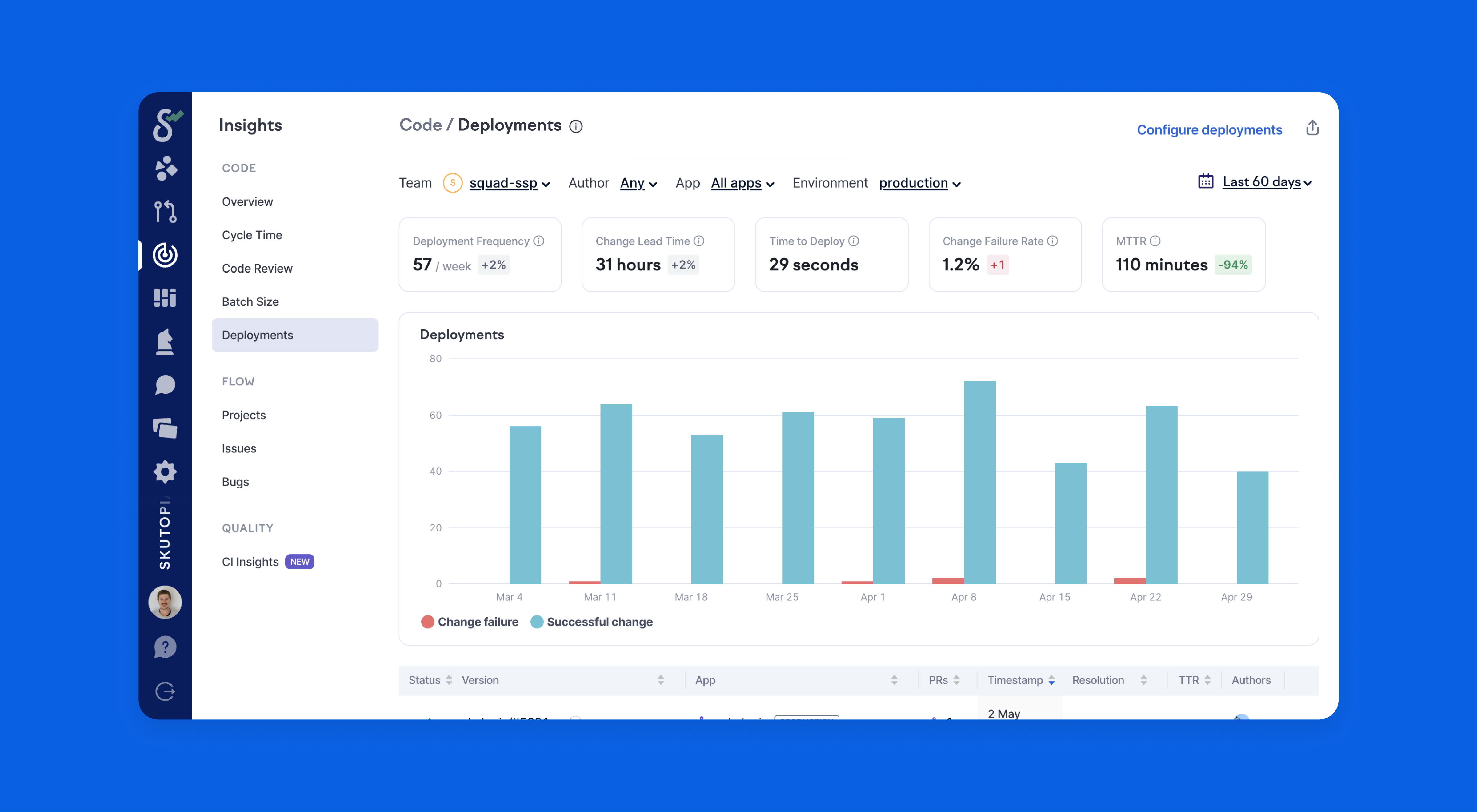Click the Apr 8 successful change bar
Image resolution: width=1477 pixels, height=812 pixels.
[979, 482]
